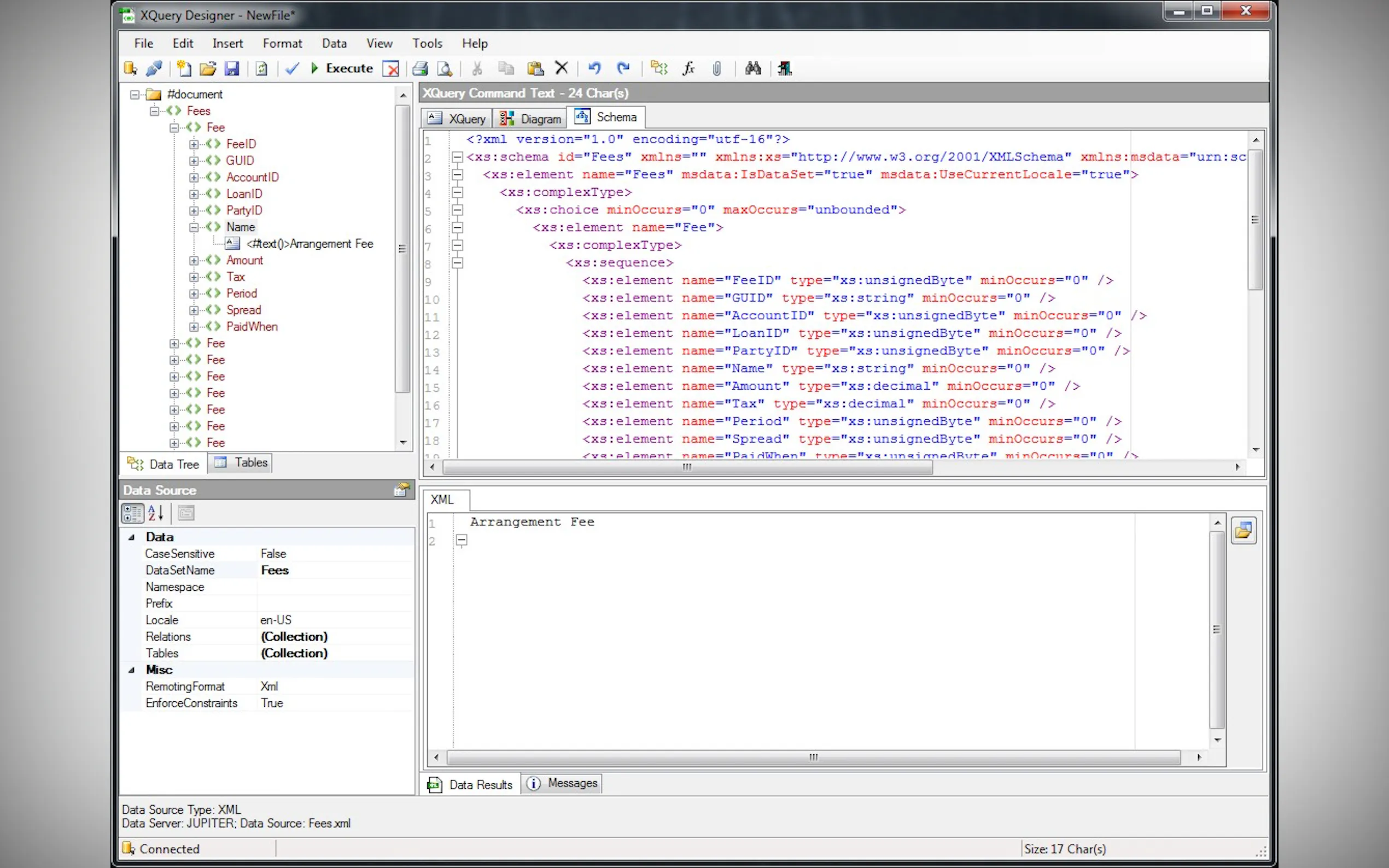Toggle Categorized view in Data Source panel
The height and width of the screenshot is (868, 1389).
point(132,513)
